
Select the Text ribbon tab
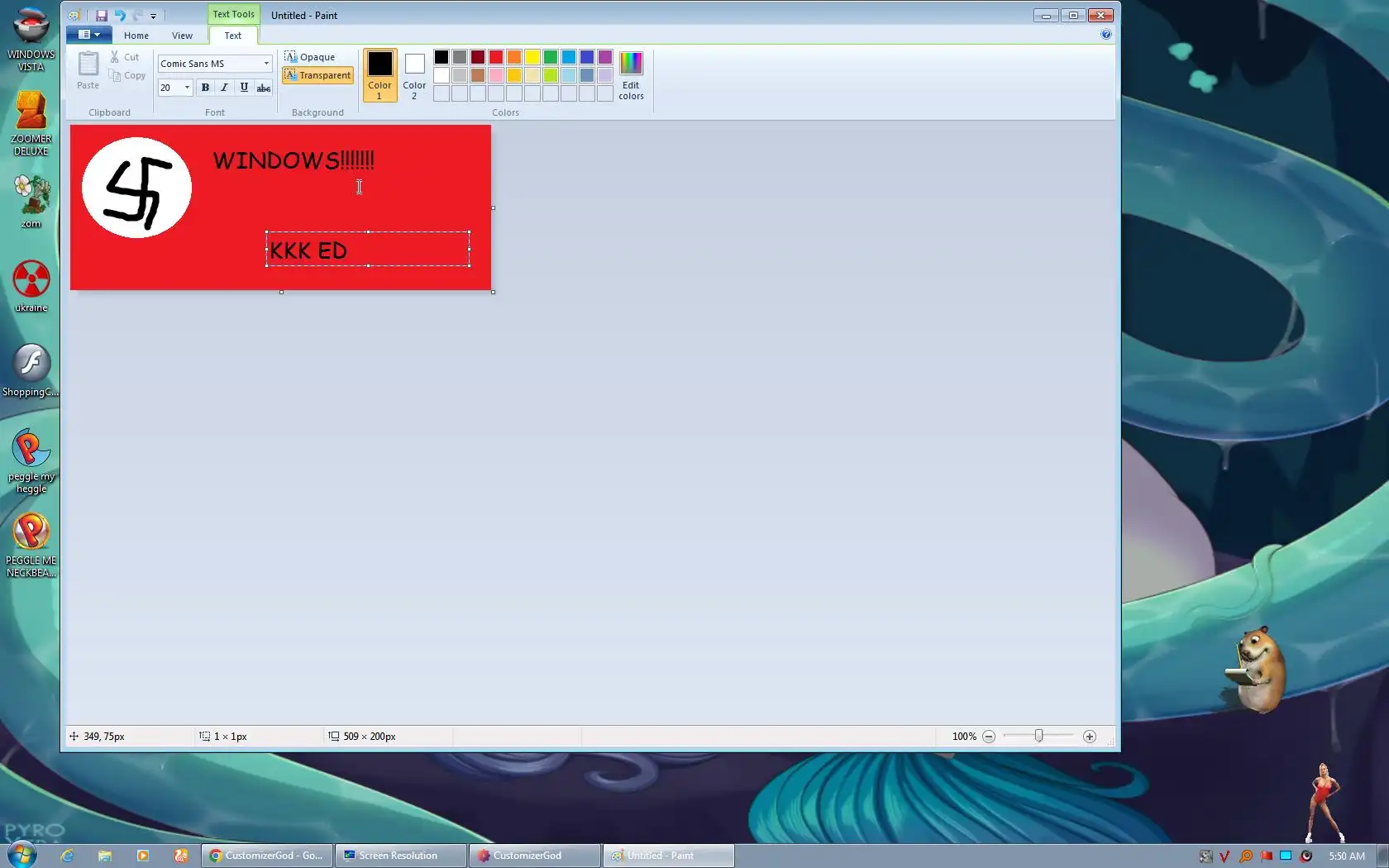coord(233,36)
